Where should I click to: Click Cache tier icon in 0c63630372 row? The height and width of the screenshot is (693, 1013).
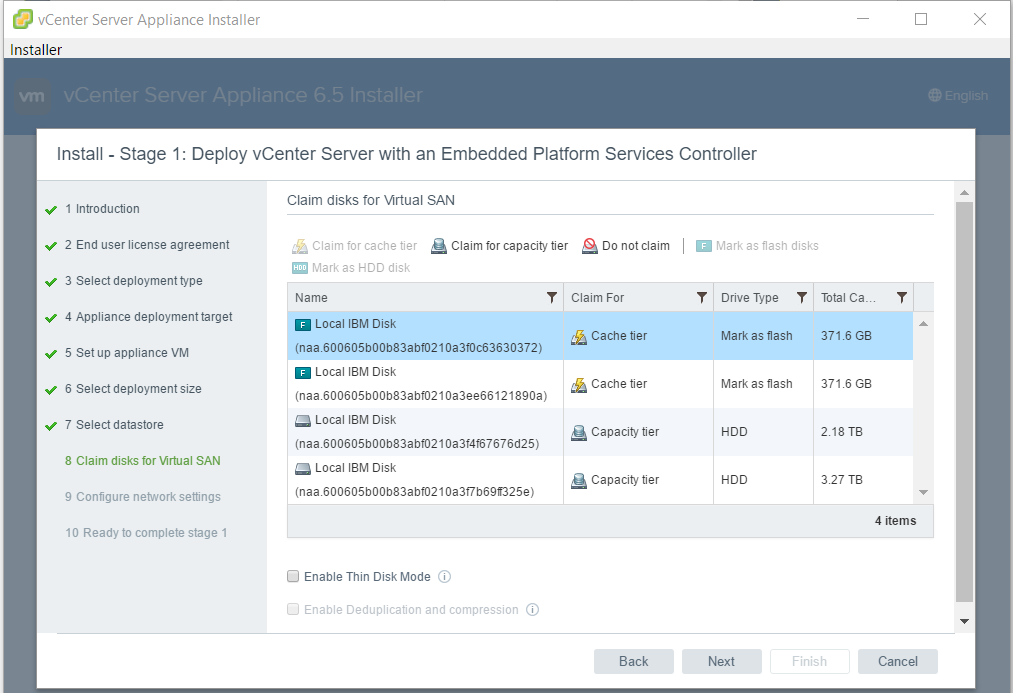pyautogui.click(x=579, y=336)
